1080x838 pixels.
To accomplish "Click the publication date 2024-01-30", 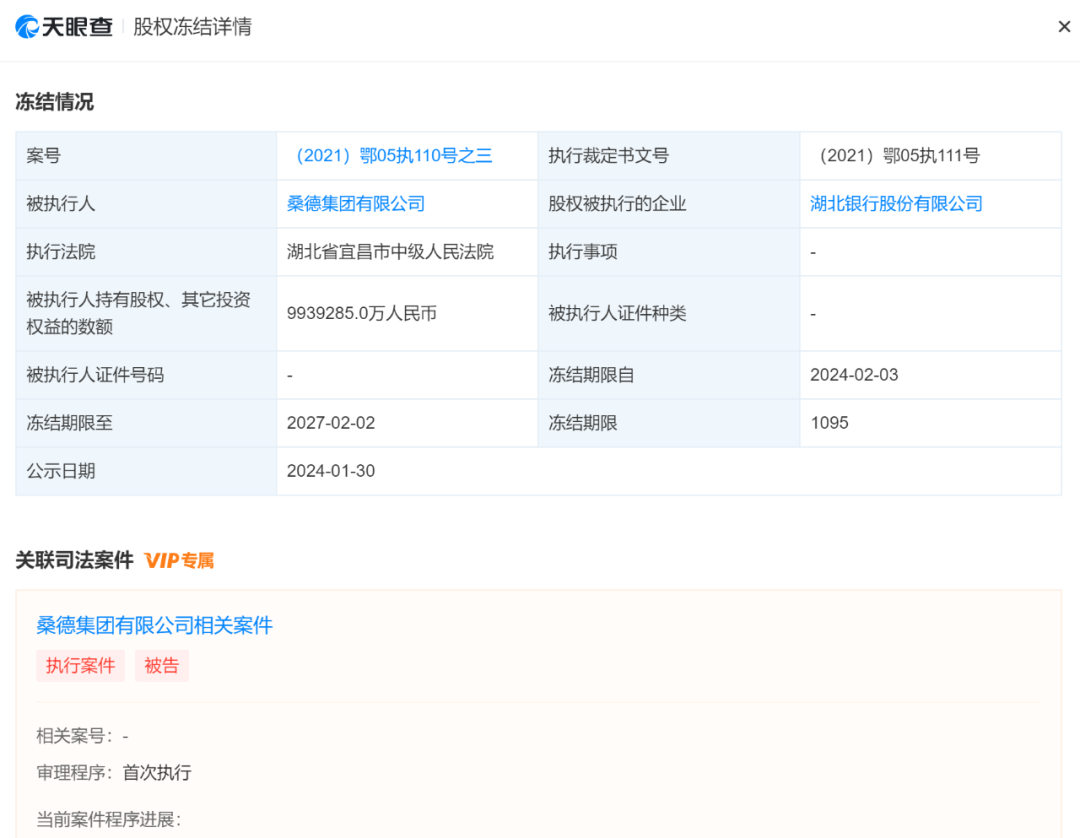I will tap(331, 471).
